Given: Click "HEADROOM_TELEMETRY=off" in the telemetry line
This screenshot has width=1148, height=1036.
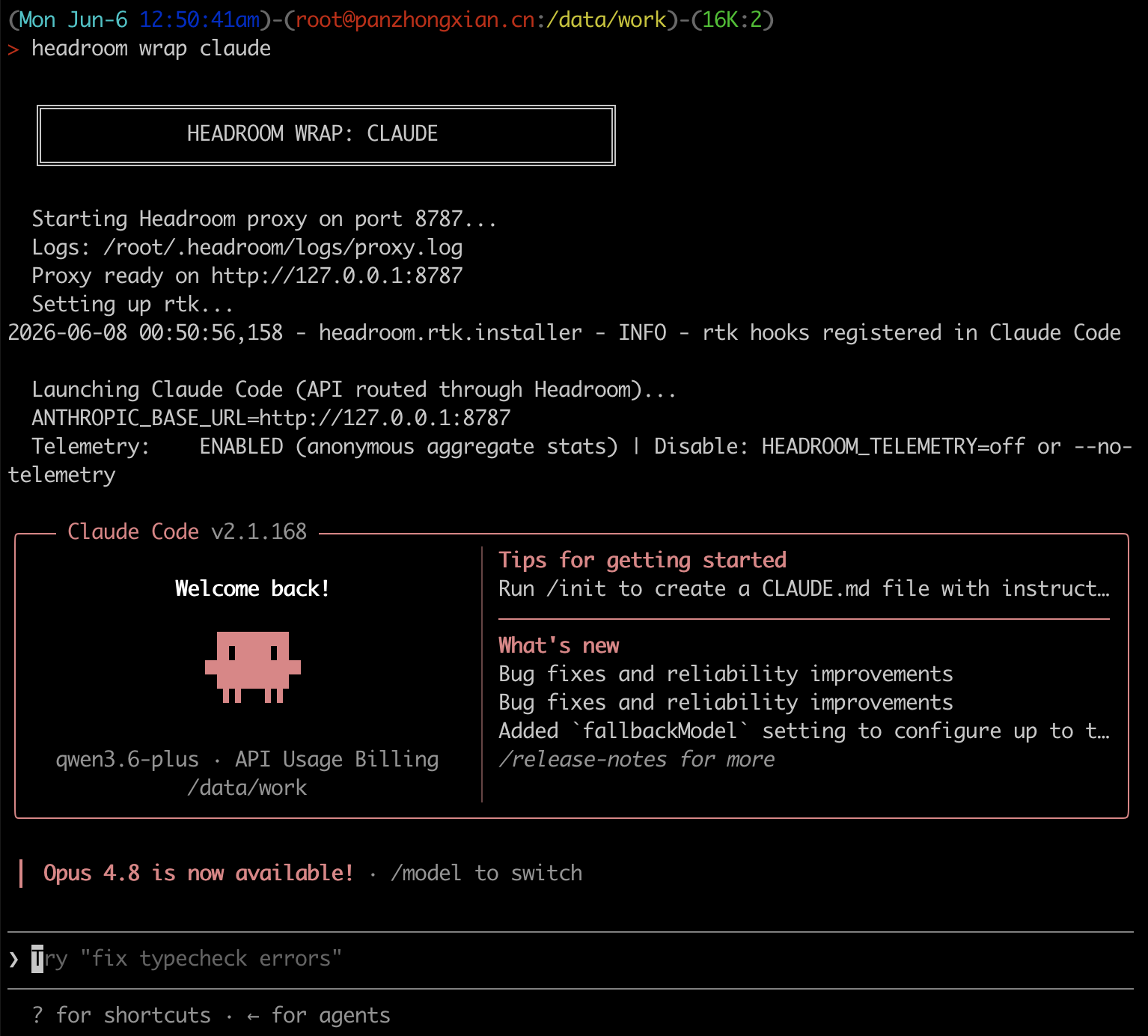Looking at the screenshot, I should (893, 446).
